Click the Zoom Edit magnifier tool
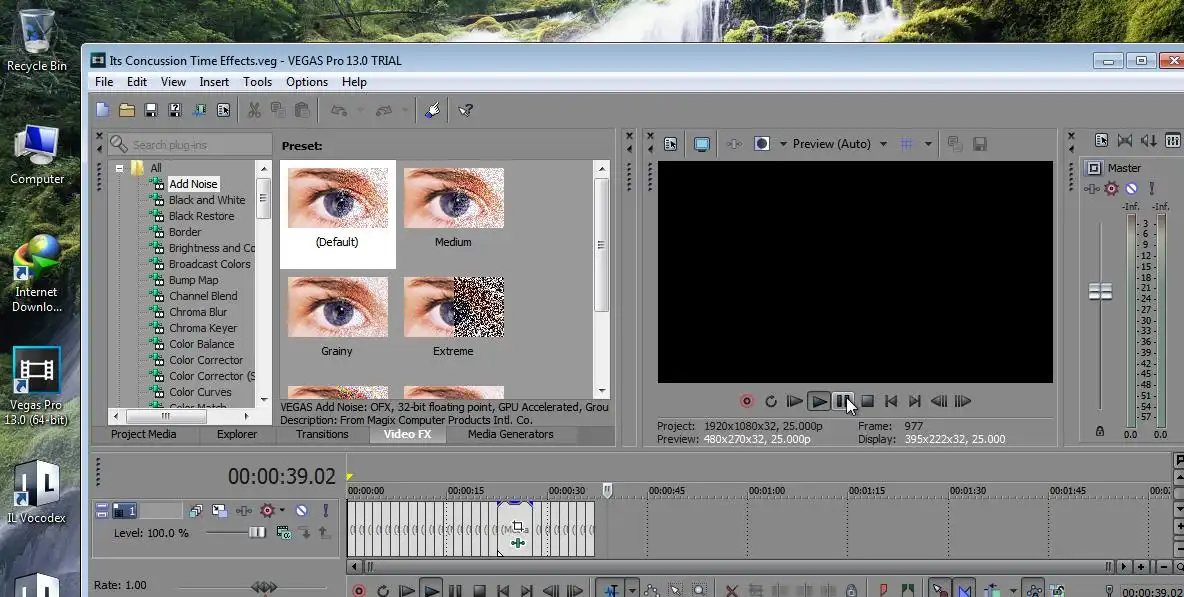This screenshot has height=597, width=1184. (x=699, y=591)
